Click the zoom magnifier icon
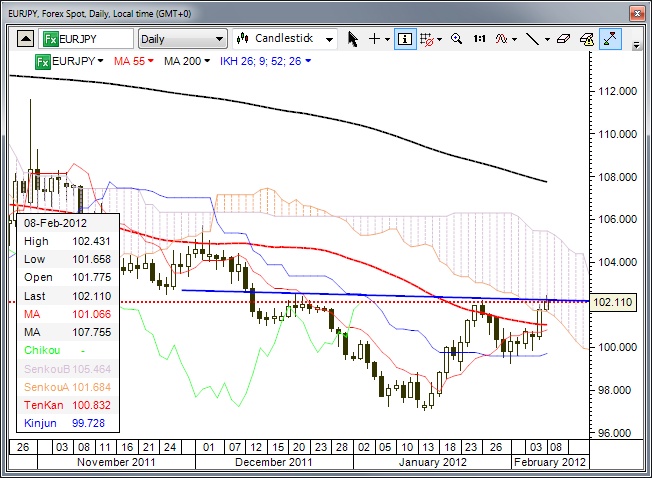 [457, 39]
